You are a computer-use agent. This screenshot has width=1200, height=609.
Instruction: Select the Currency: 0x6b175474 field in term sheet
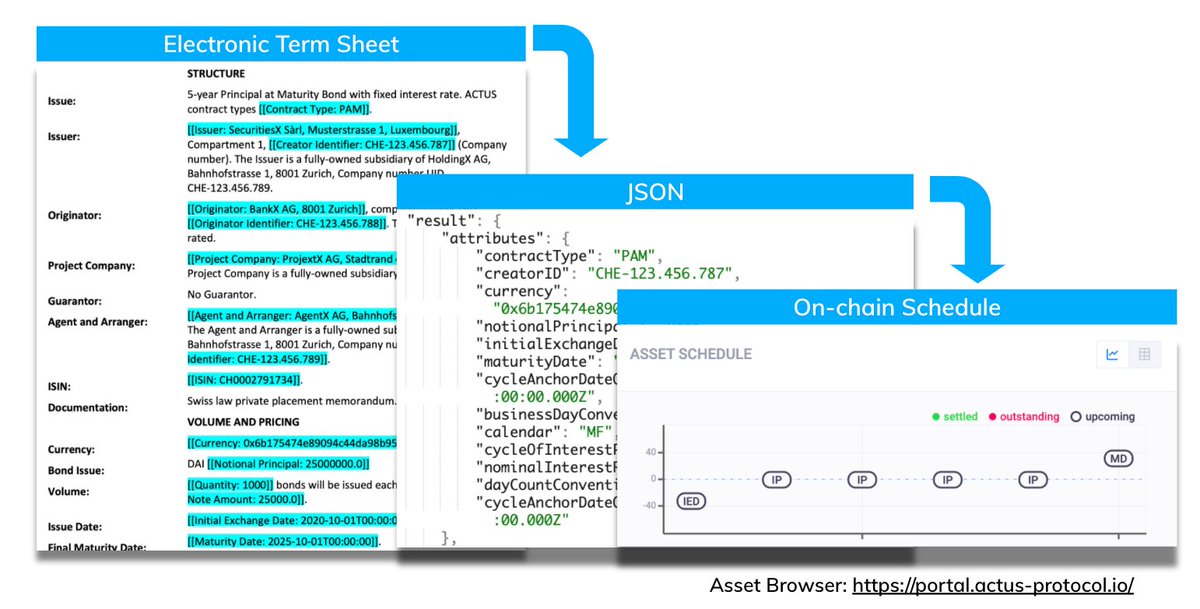[x=292, y=443]
